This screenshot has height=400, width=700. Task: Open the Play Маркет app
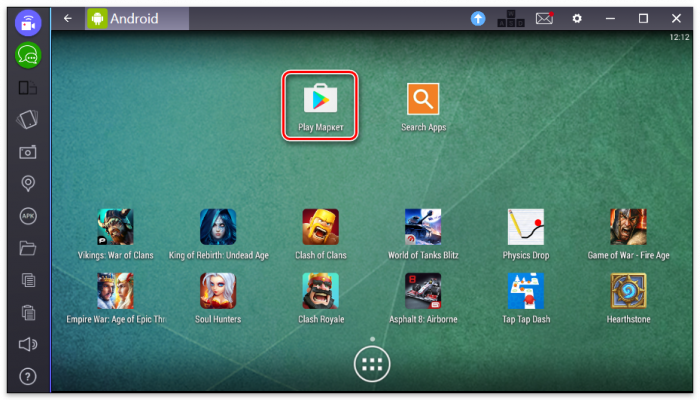point(320,99)
